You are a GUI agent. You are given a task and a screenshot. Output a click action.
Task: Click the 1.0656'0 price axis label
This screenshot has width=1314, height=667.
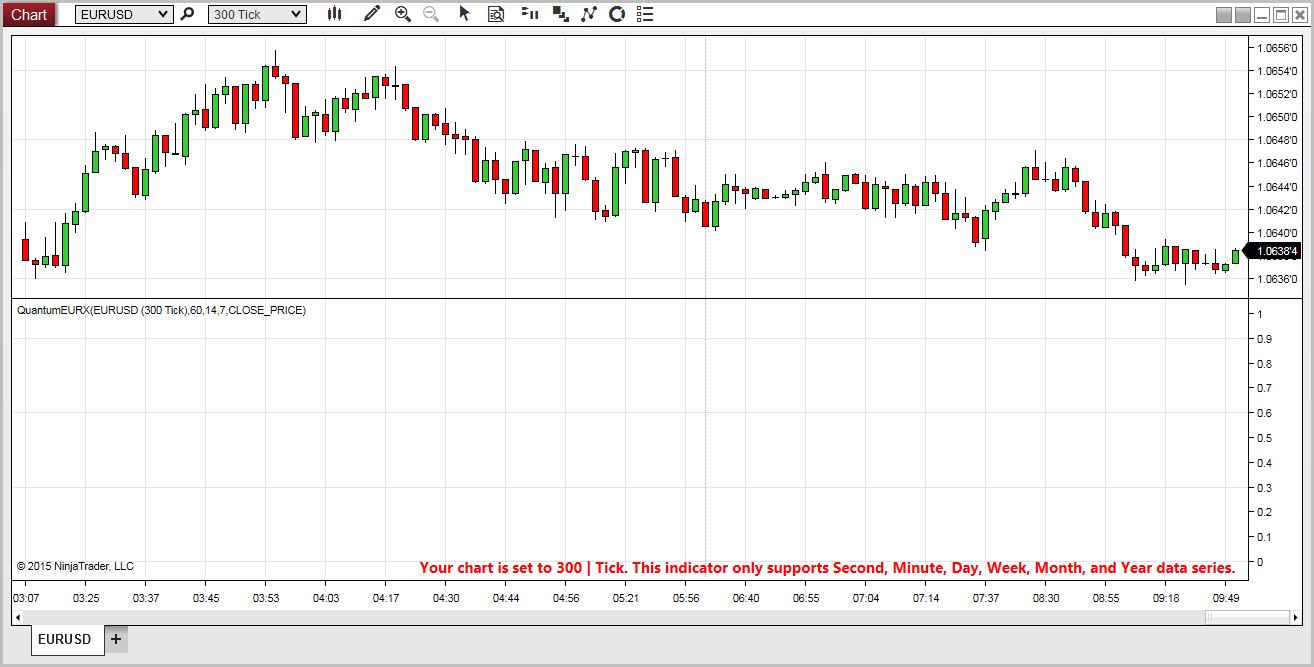point(1276,48)
